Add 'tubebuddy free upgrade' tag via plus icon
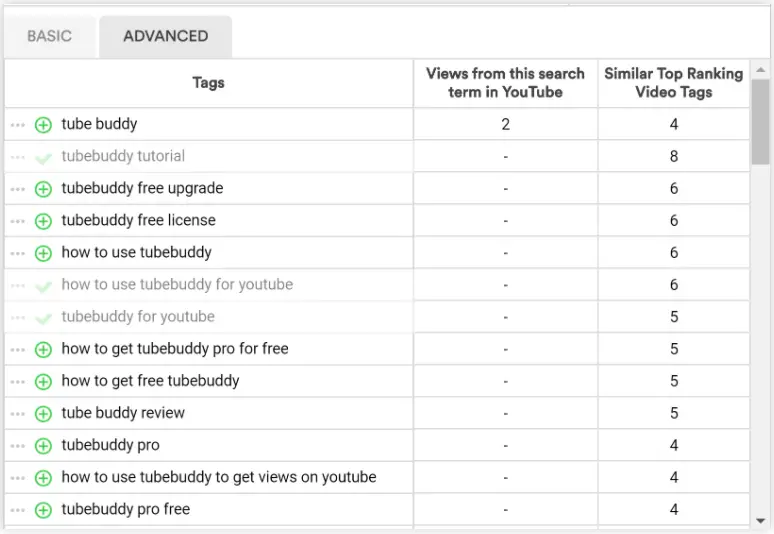The image size is (774, 534). pyautogui.click(x=43, y=189)
